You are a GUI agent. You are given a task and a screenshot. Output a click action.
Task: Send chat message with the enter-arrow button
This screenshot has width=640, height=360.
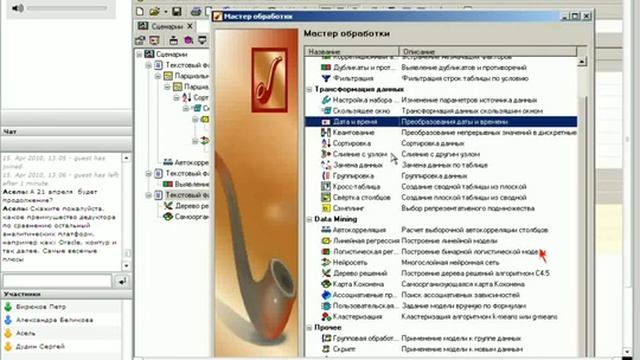(122, 281)
